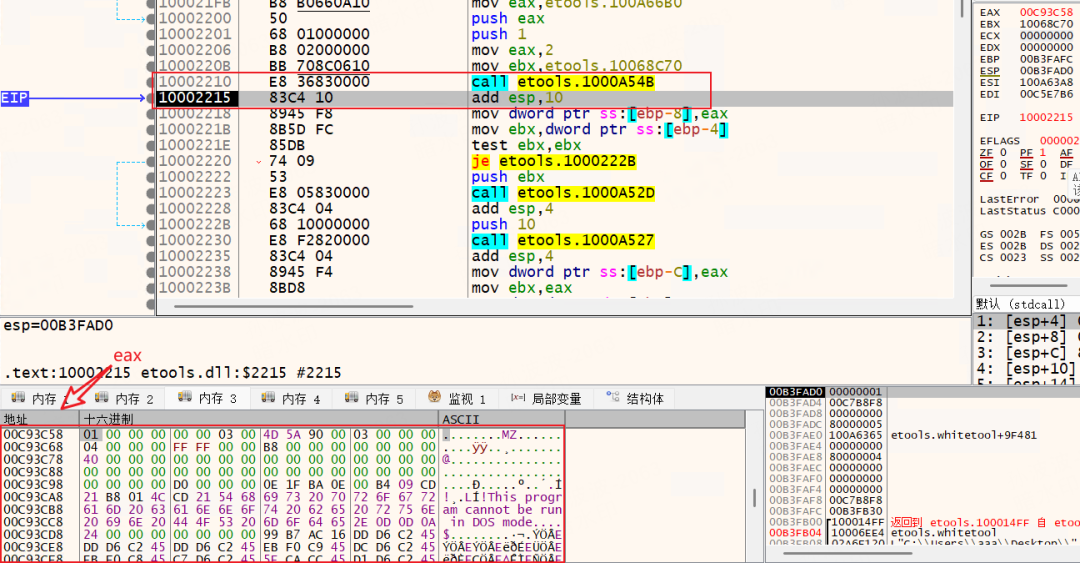Open the 监视 1 watch tab
Image resolution: width=1080 pixels, height=563 pixels.
[457, 398]
